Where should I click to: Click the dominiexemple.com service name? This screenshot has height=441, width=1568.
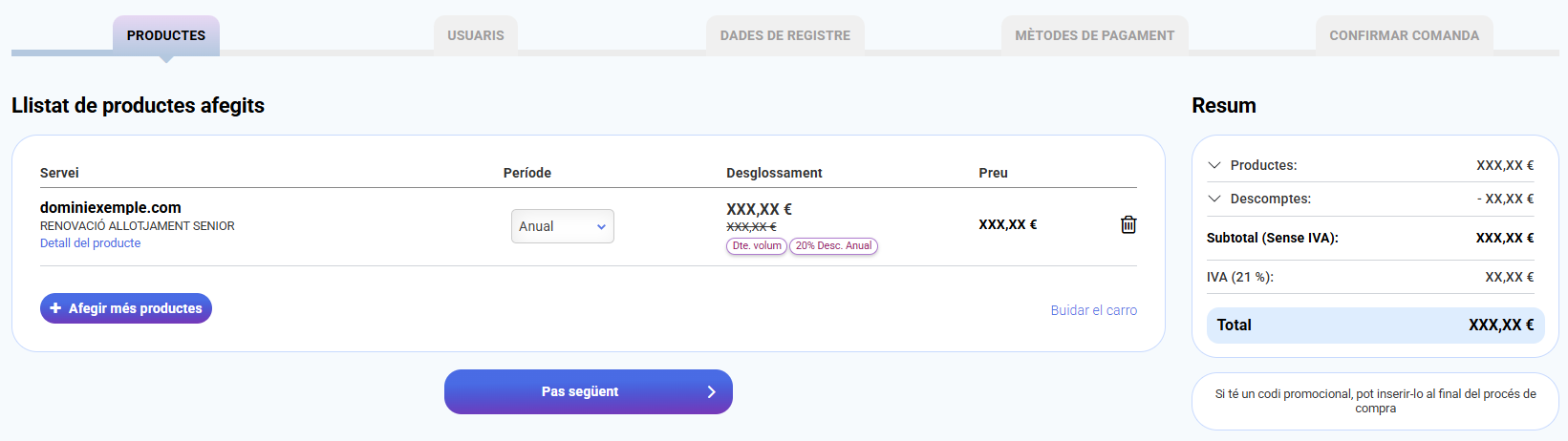tap(110, 207)
